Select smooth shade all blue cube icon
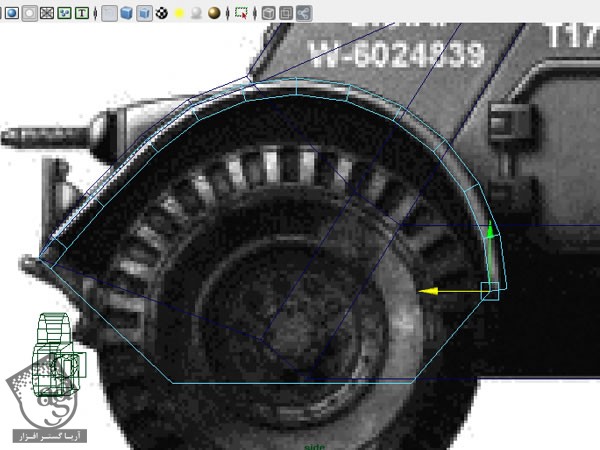The width and height of the screenshot is (600, 450). [126, 14]
